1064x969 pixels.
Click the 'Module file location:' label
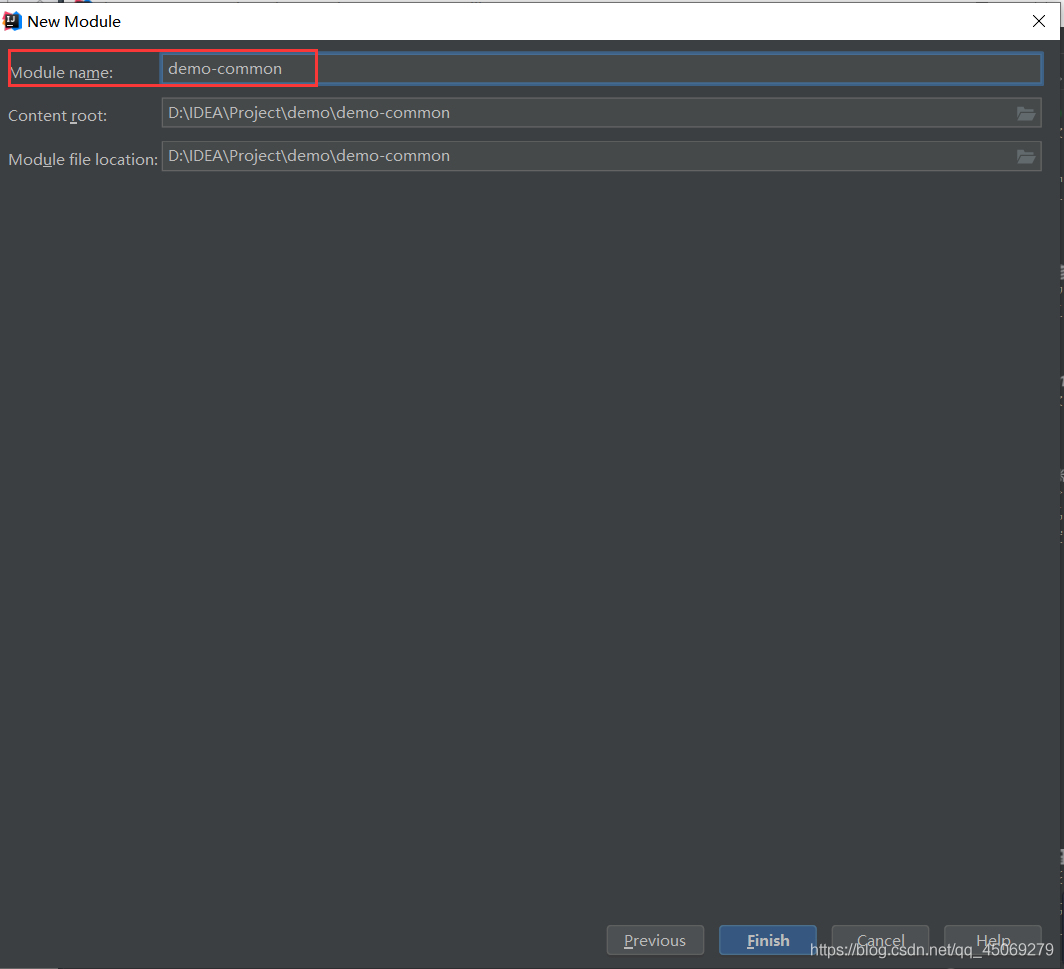83,159
